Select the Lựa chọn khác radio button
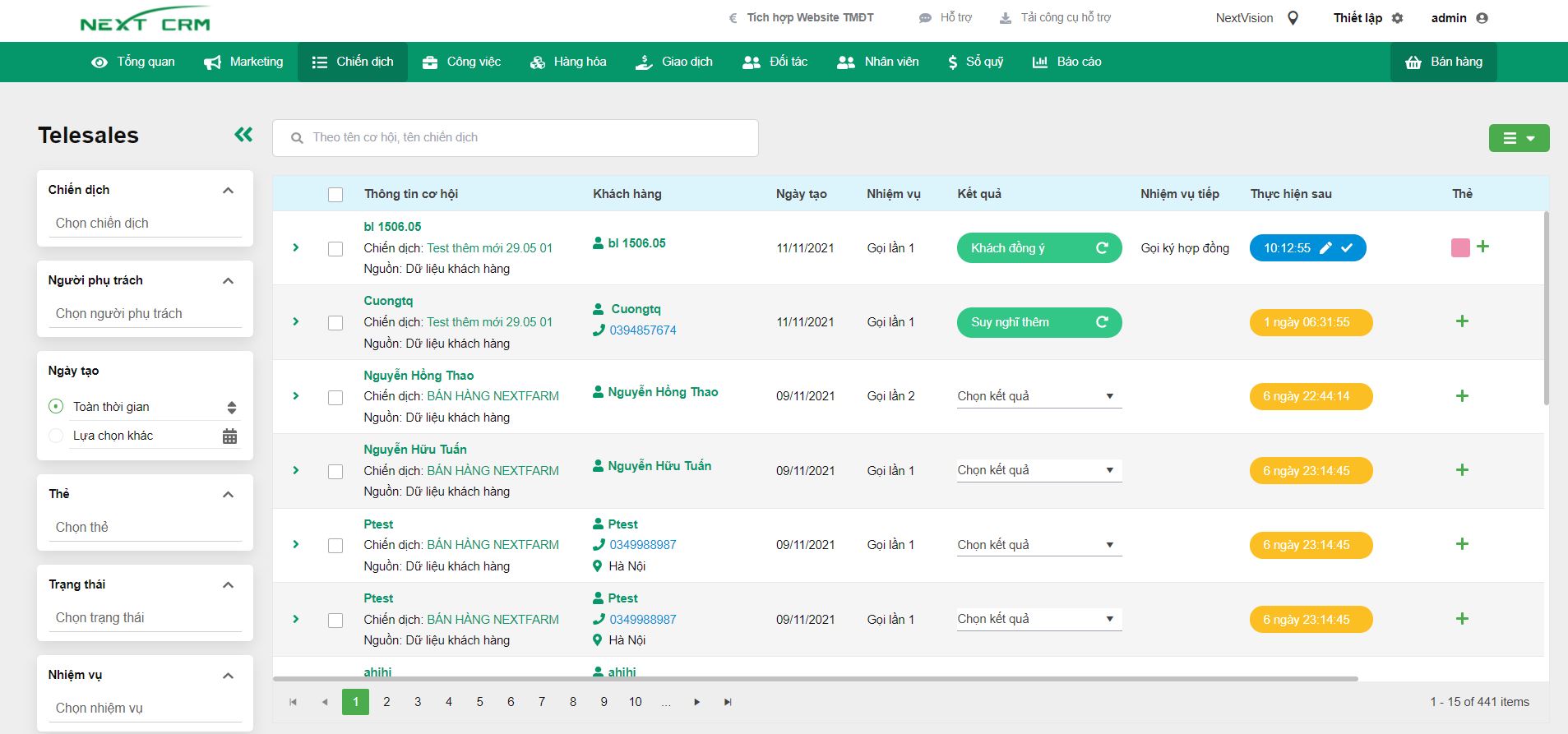Viewport: 1568px width, 734px height. (x=56, y=436)
